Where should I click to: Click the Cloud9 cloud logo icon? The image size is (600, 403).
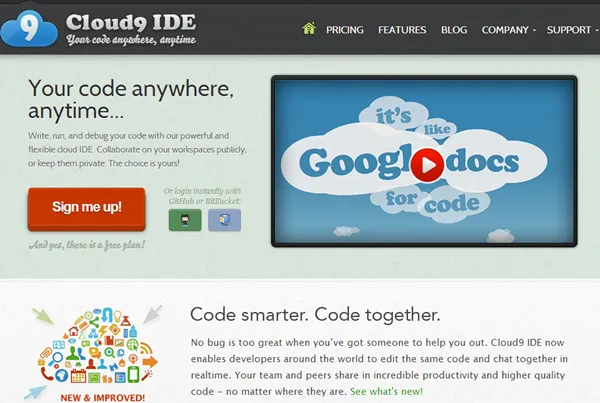click(x=29, y=29)
